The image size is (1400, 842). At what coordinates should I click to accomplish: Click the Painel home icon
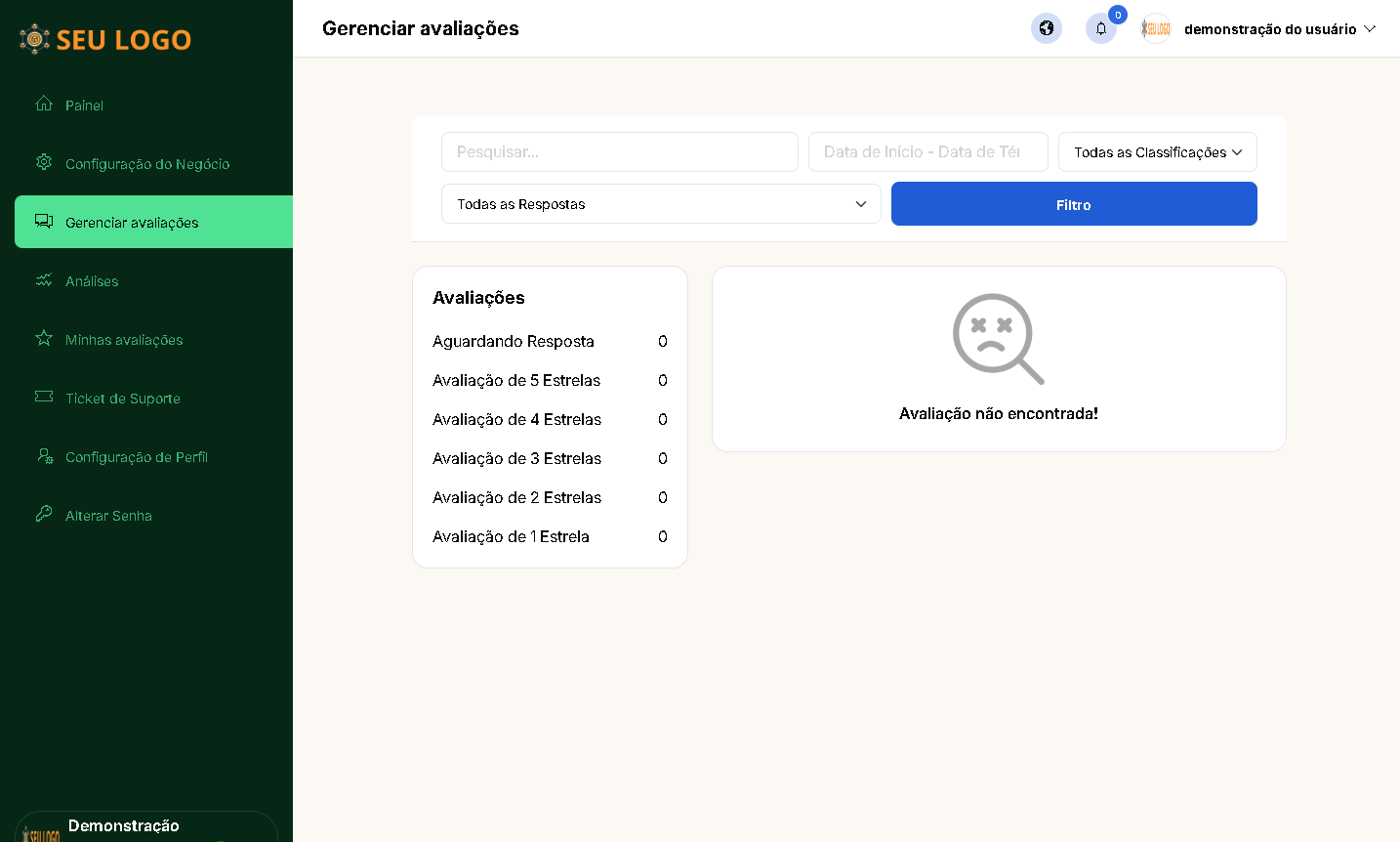(x=44, y=104)
